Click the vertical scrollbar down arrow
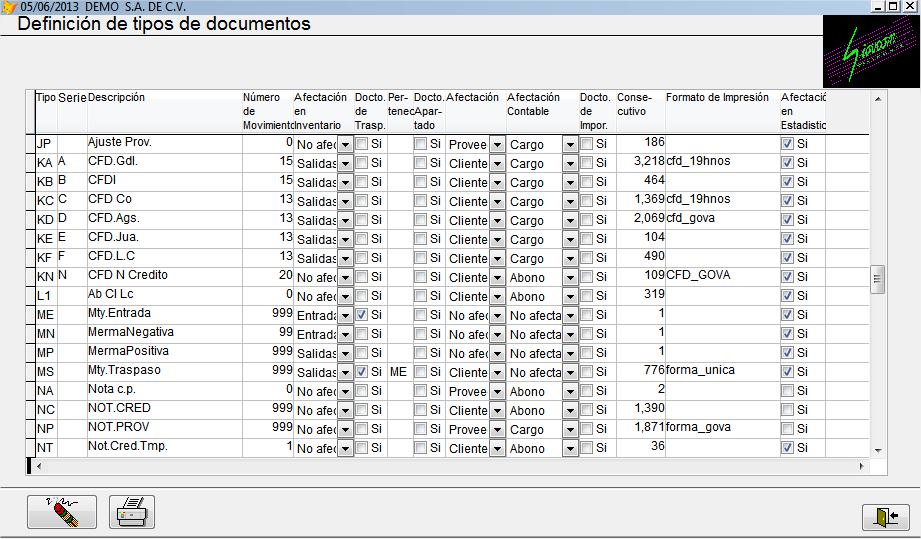 pos(878,451)
